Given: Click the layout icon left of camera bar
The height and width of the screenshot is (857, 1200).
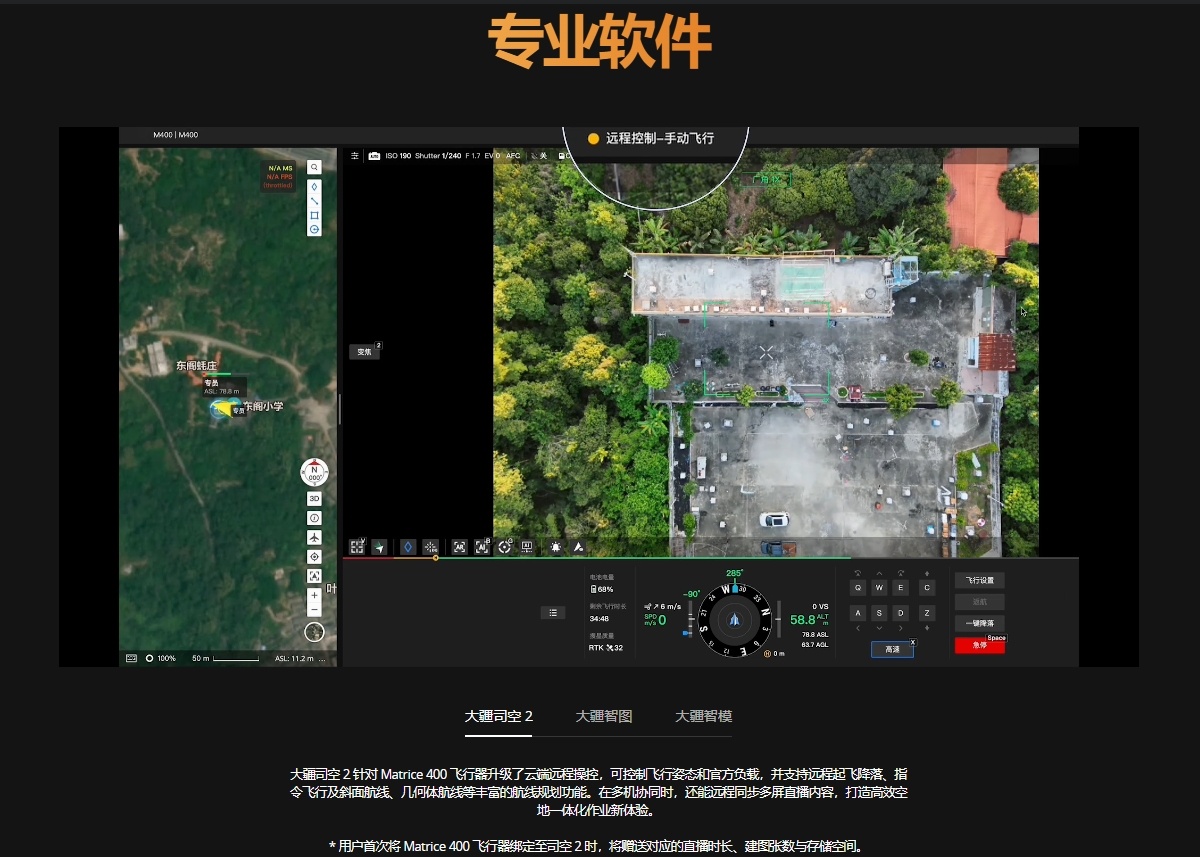Looking at the screenshot, I should [355, 155].
